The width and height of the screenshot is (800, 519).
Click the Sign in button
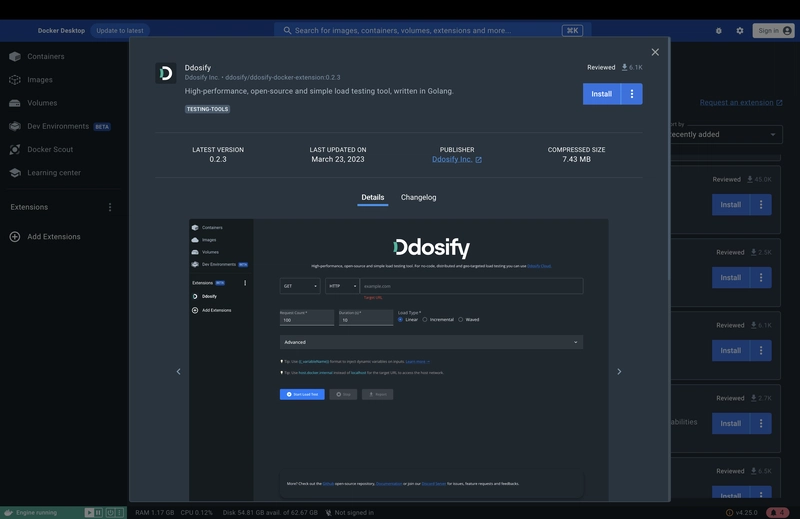773,31
